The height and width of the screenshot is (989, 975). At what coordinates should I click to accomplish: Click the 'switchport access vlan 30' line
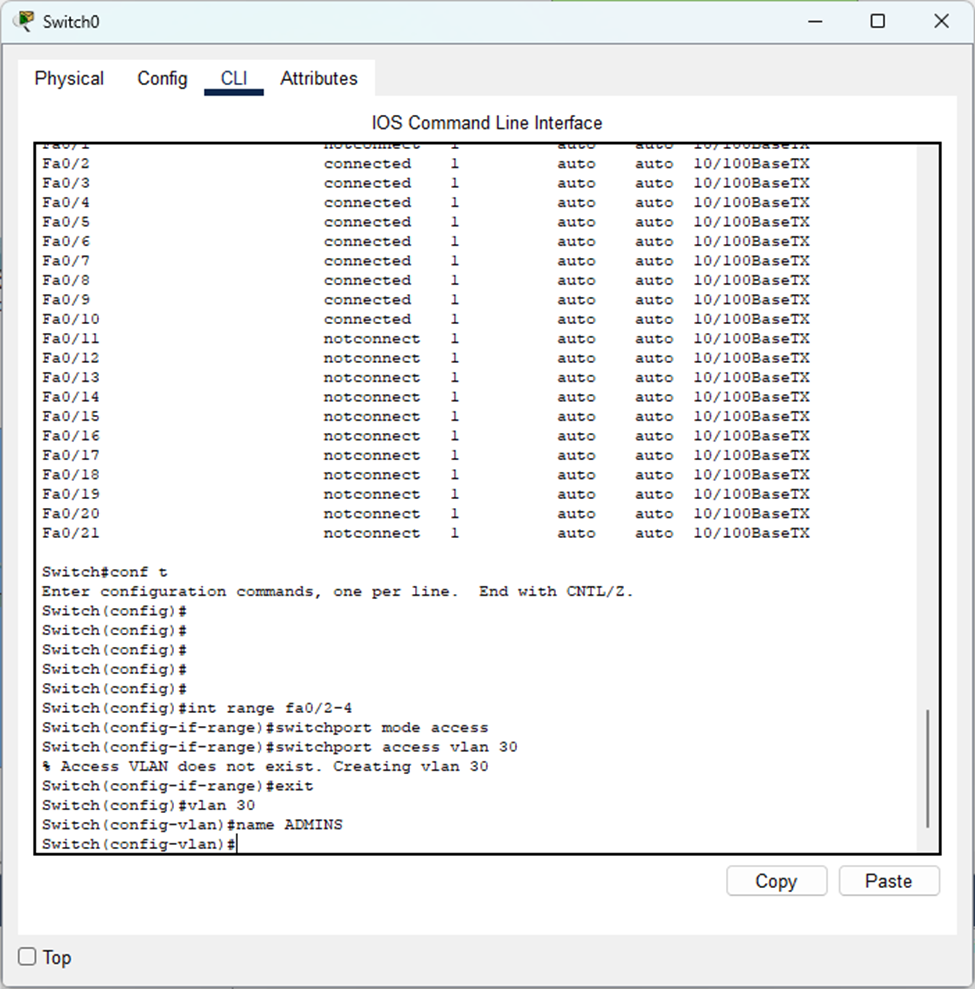pos(279,747)
